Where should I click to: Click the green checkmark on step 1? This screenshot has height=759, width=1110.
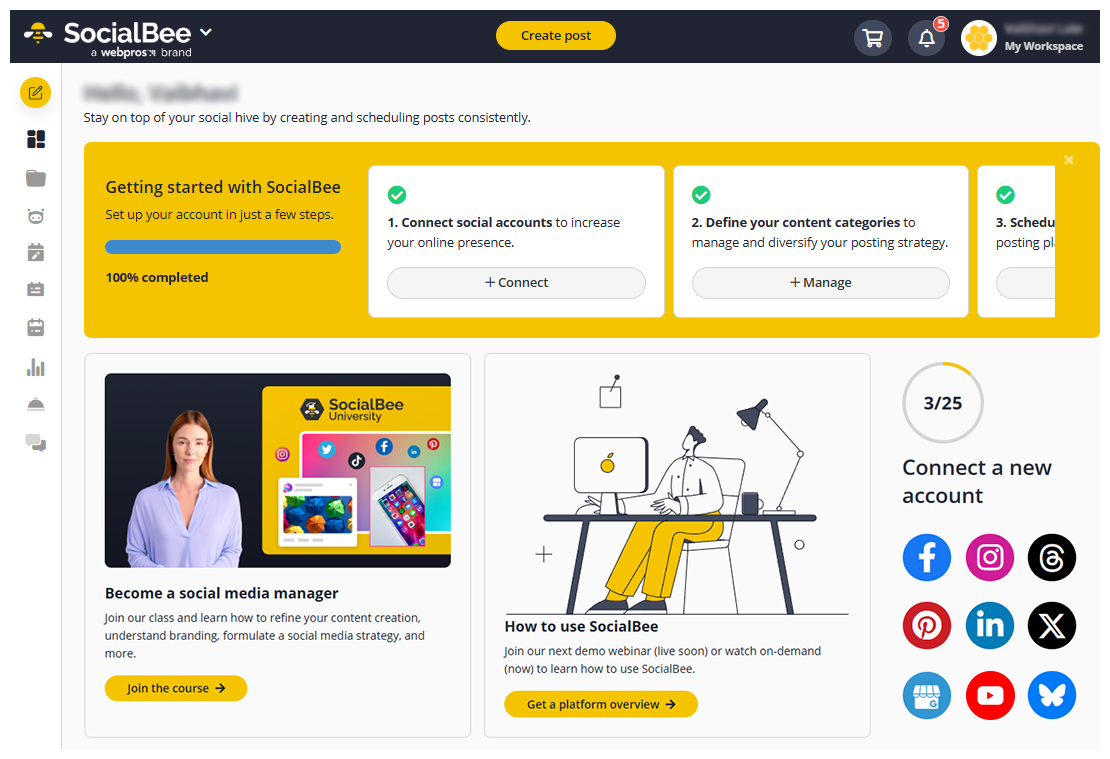click(x=397, y=195)
